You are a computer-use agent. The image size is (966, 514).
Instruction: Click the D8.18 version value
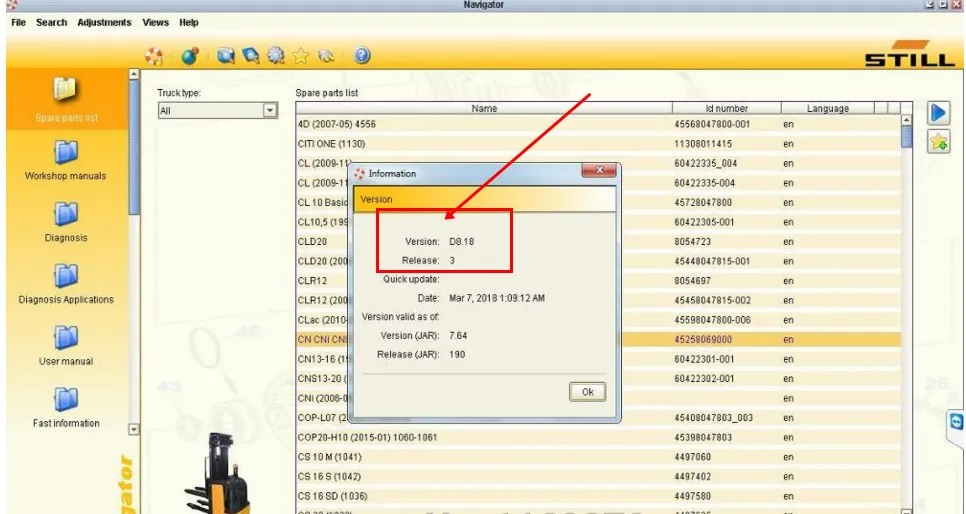point(461,242)
